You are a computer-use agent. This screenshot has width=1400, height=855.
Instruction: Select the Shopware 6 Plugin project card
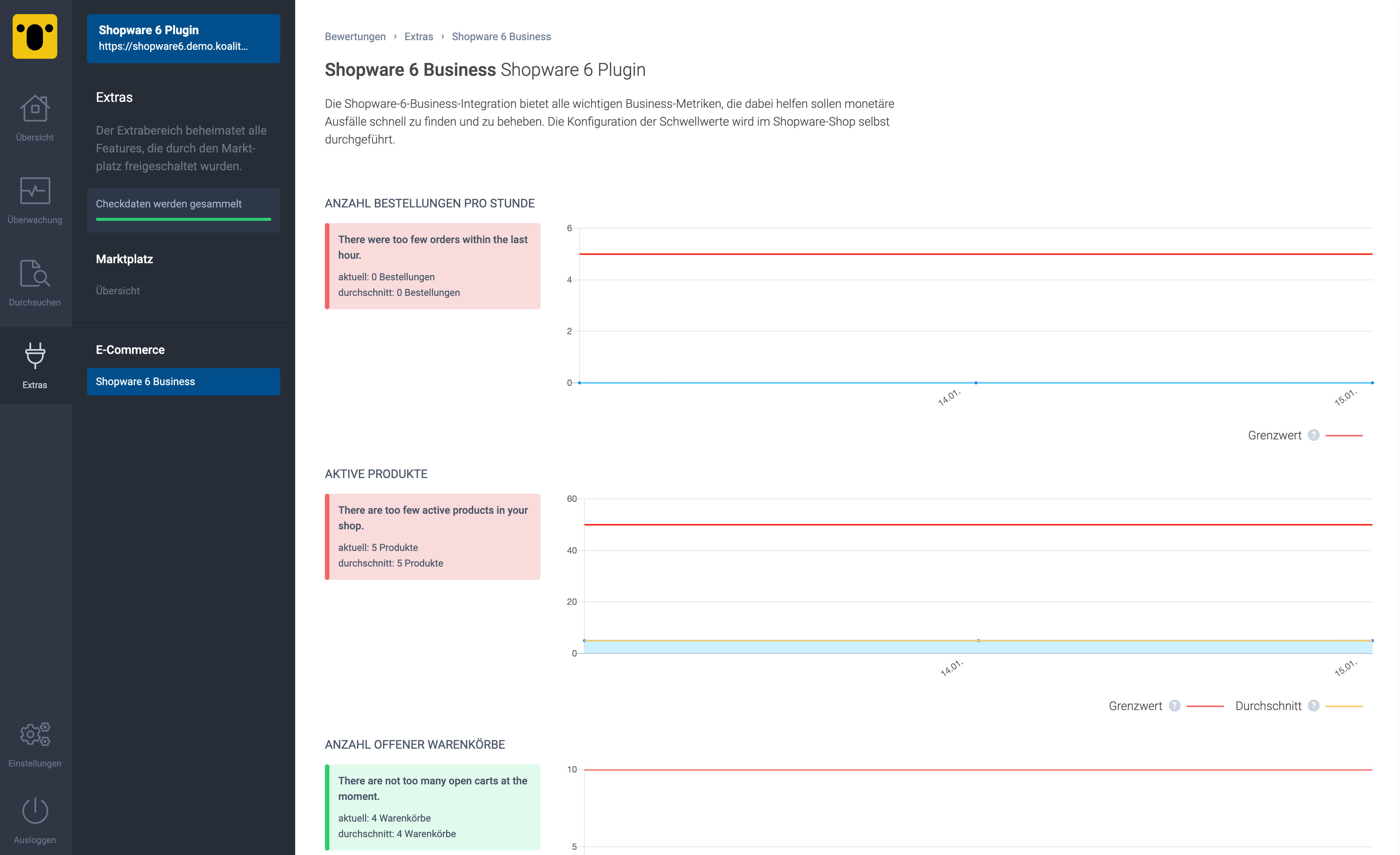pos(184,38)
